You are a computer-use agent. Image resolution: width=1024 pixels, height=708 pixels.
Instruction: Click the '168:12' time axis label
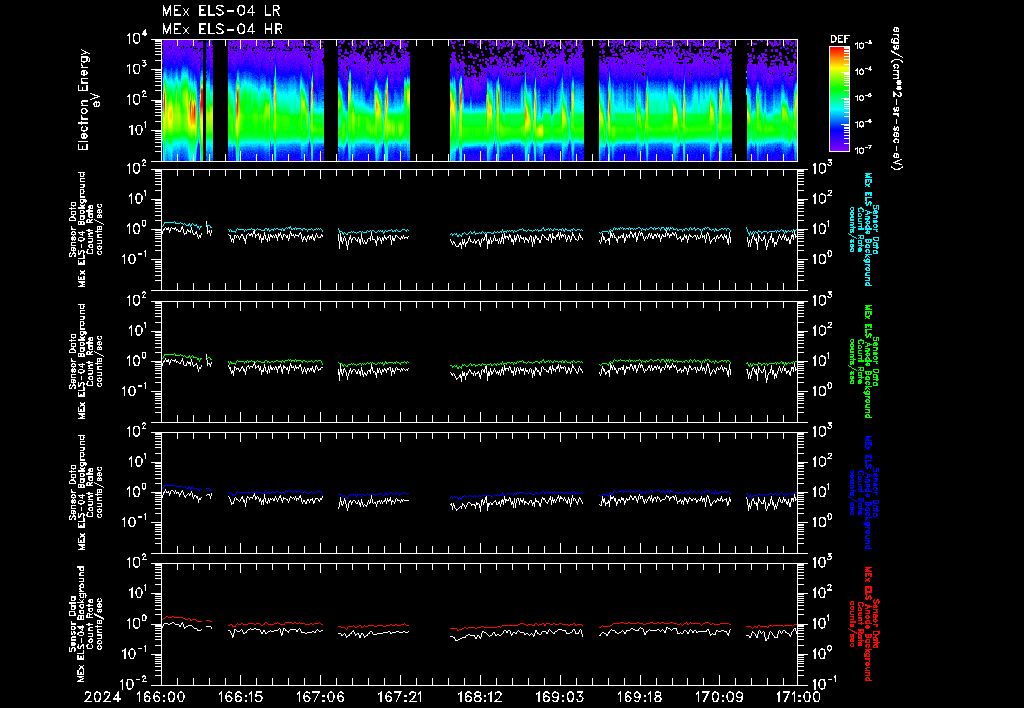point(479,698)
